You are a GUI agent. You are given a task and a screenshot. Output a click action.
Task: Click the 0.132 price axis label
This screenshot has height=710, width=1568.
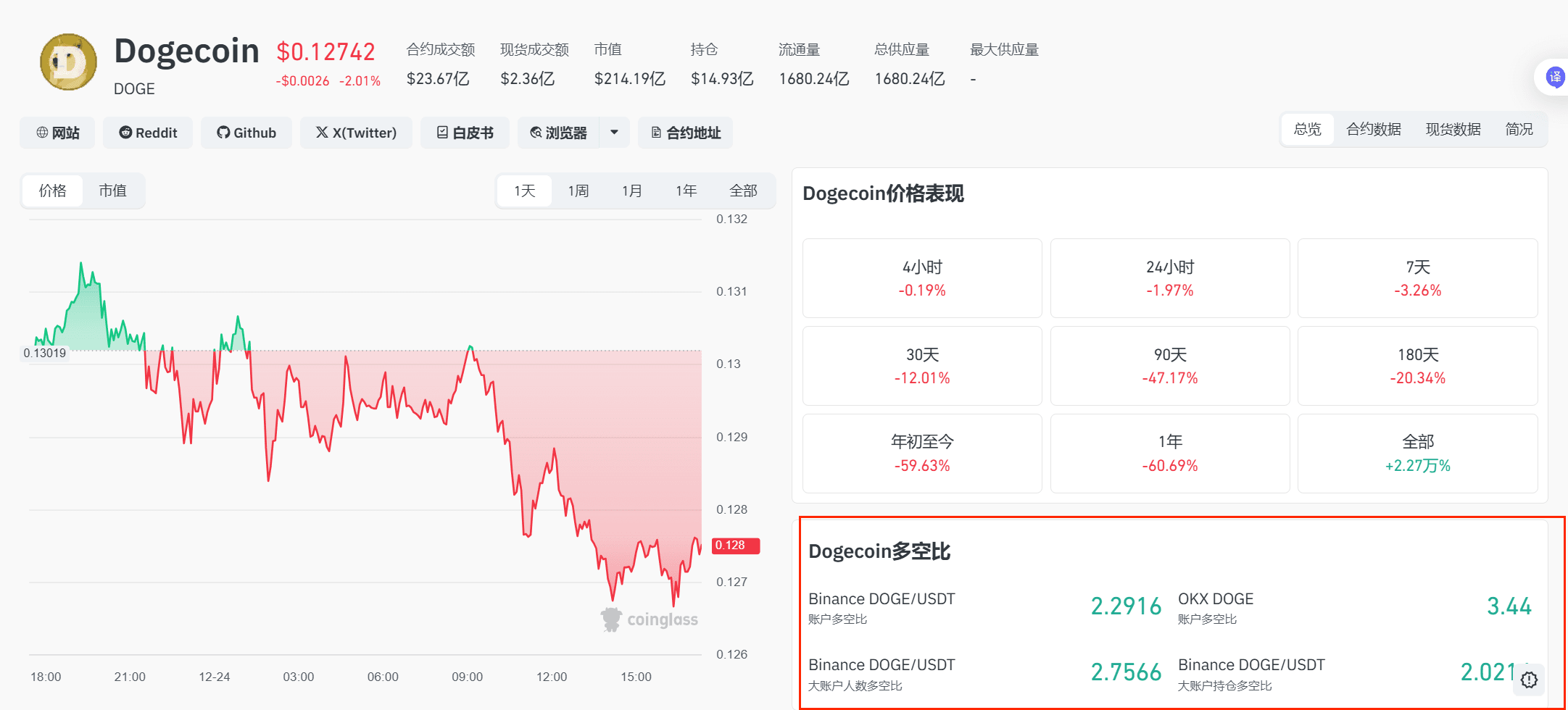click(x=731, y=220)
